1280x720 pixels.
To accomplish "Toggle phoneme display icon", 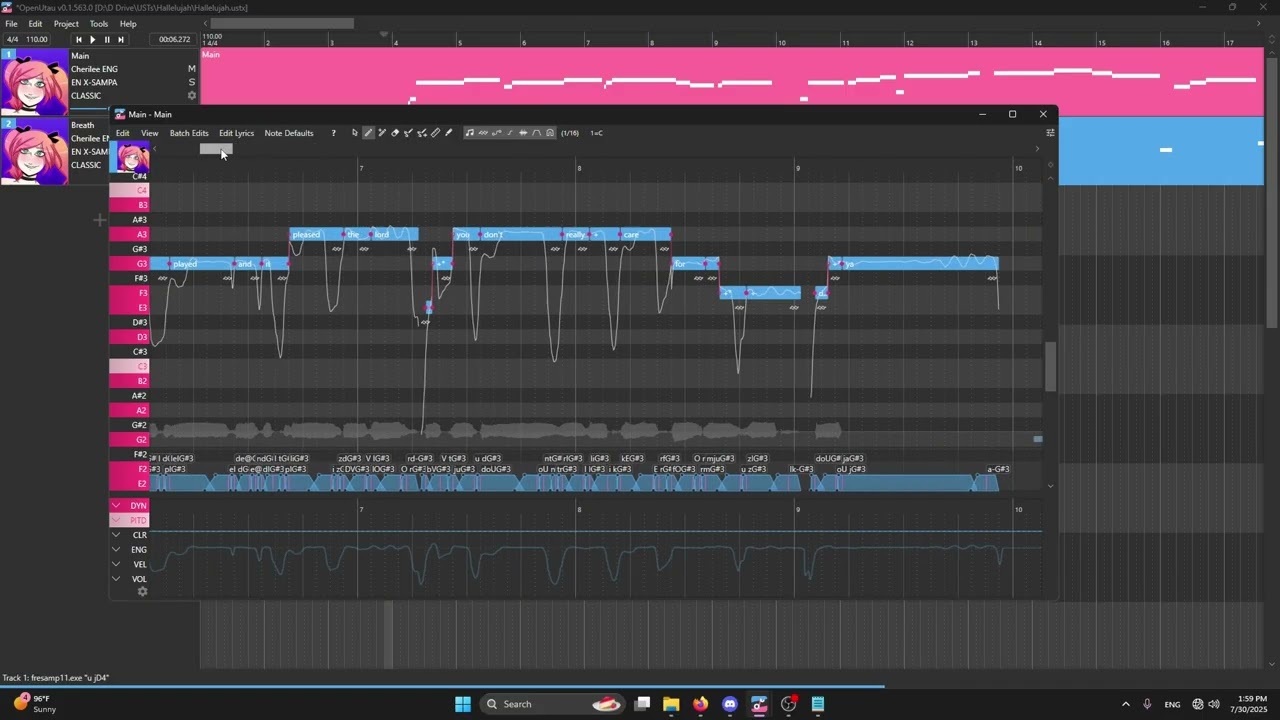I will click(x=536, y=133).
